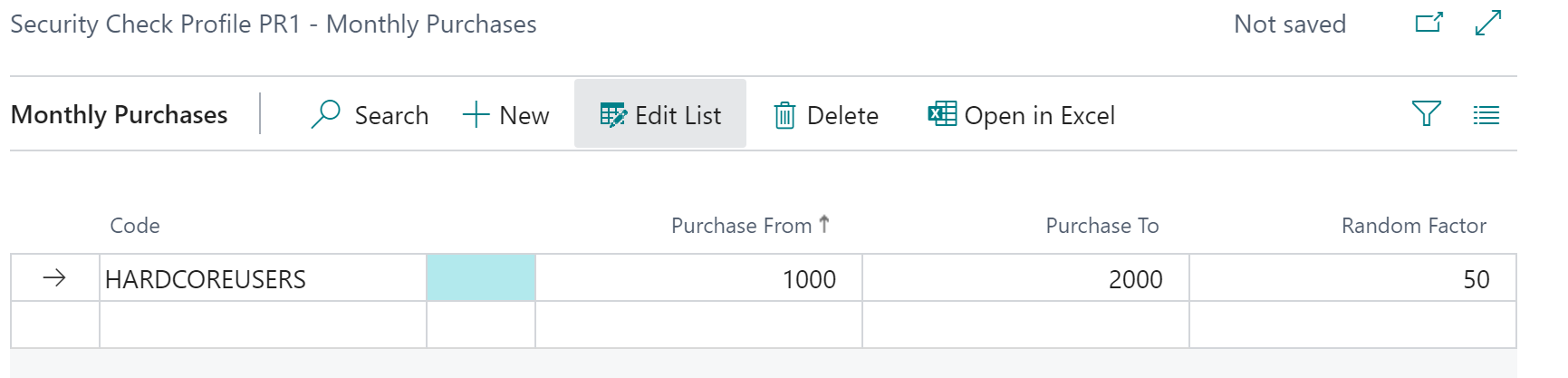This screenshot has height=378, width=1568.
Task: Select Purchase To value 2000
Action: [1135, 279]
